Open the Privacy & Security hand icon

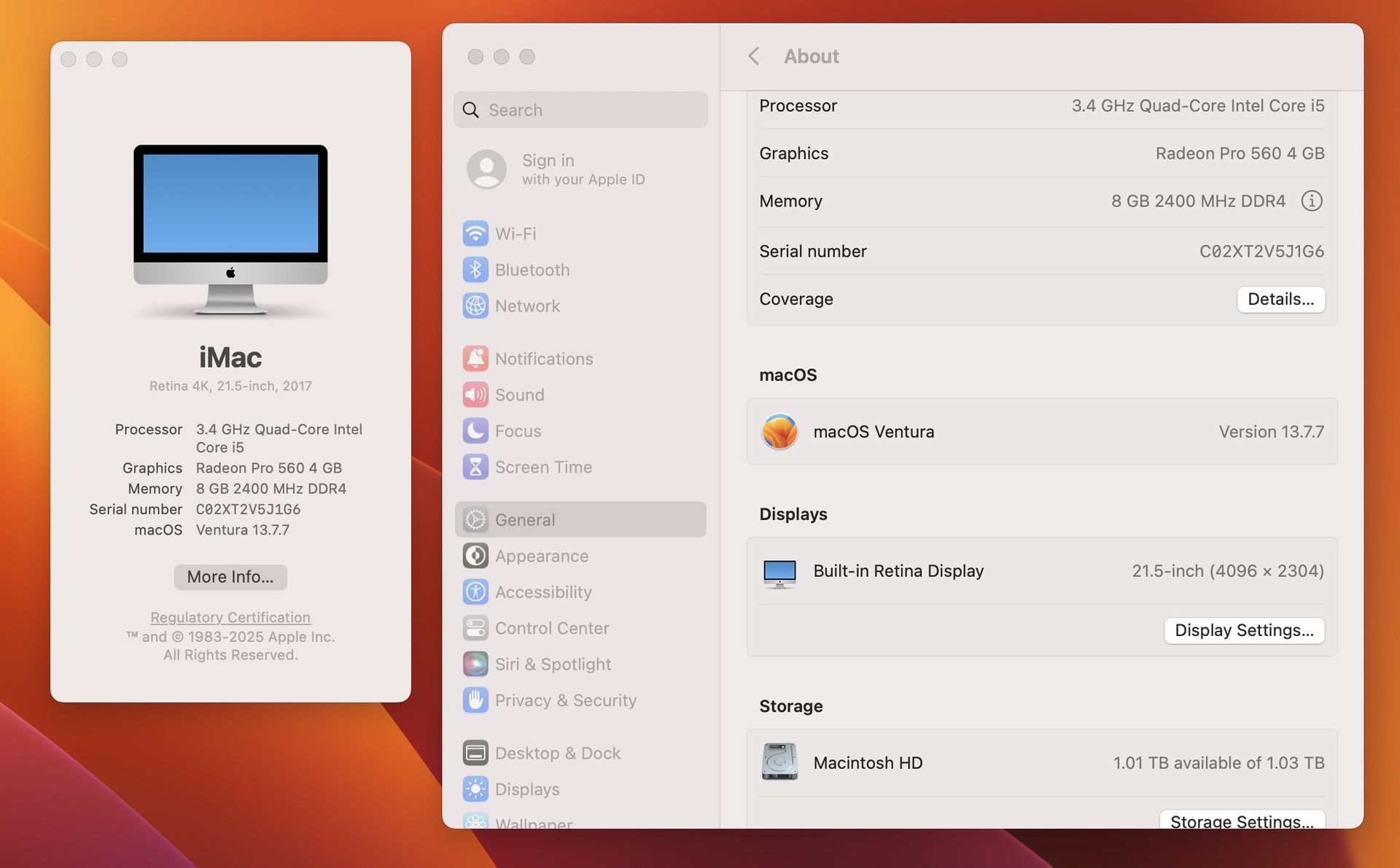[475, 700]
